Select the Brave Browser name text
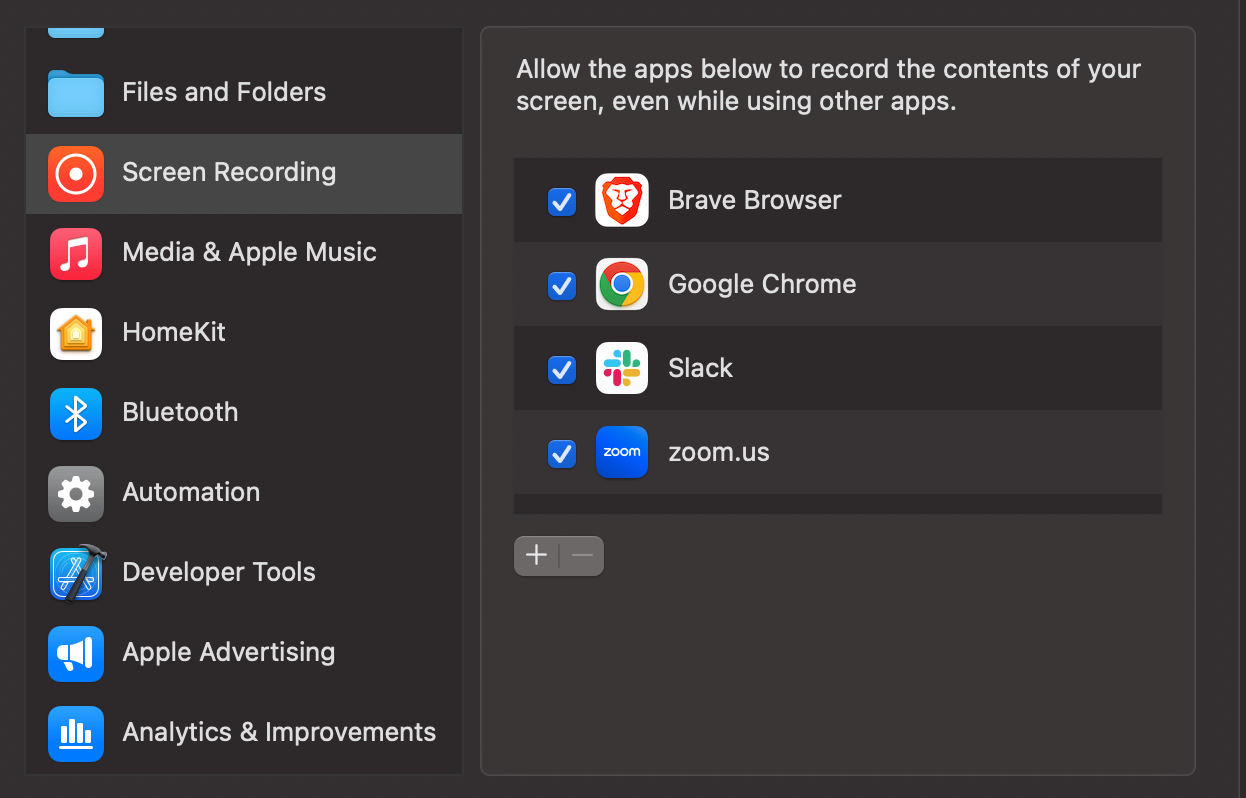 coord(755,200)
